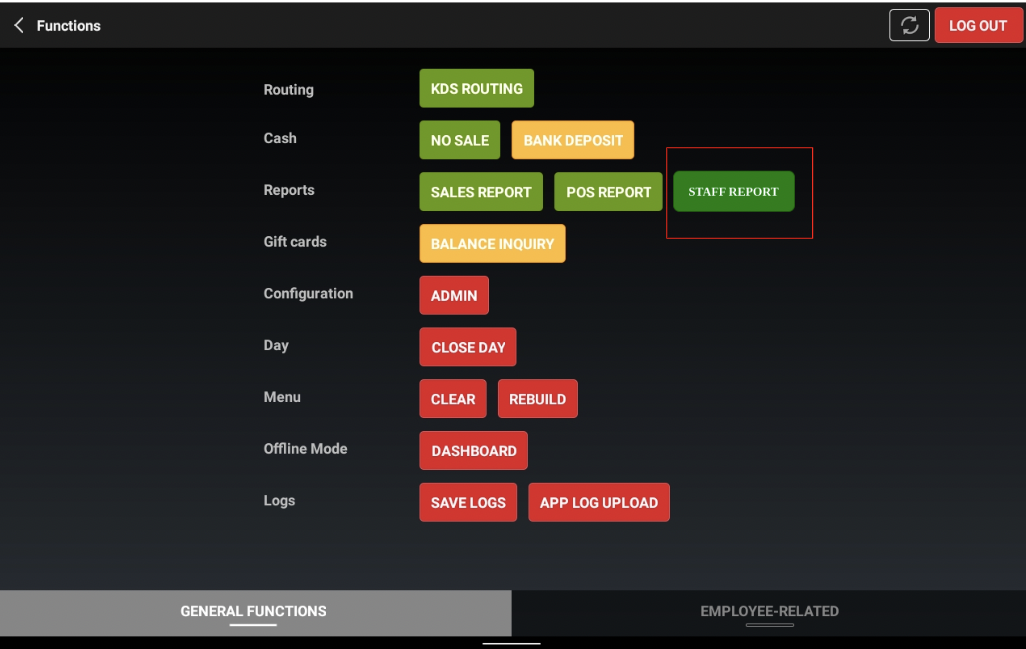Open BANK DEPOSIT
The width and height of the screenshot is (1026, 649).
(x=573, y=140)
